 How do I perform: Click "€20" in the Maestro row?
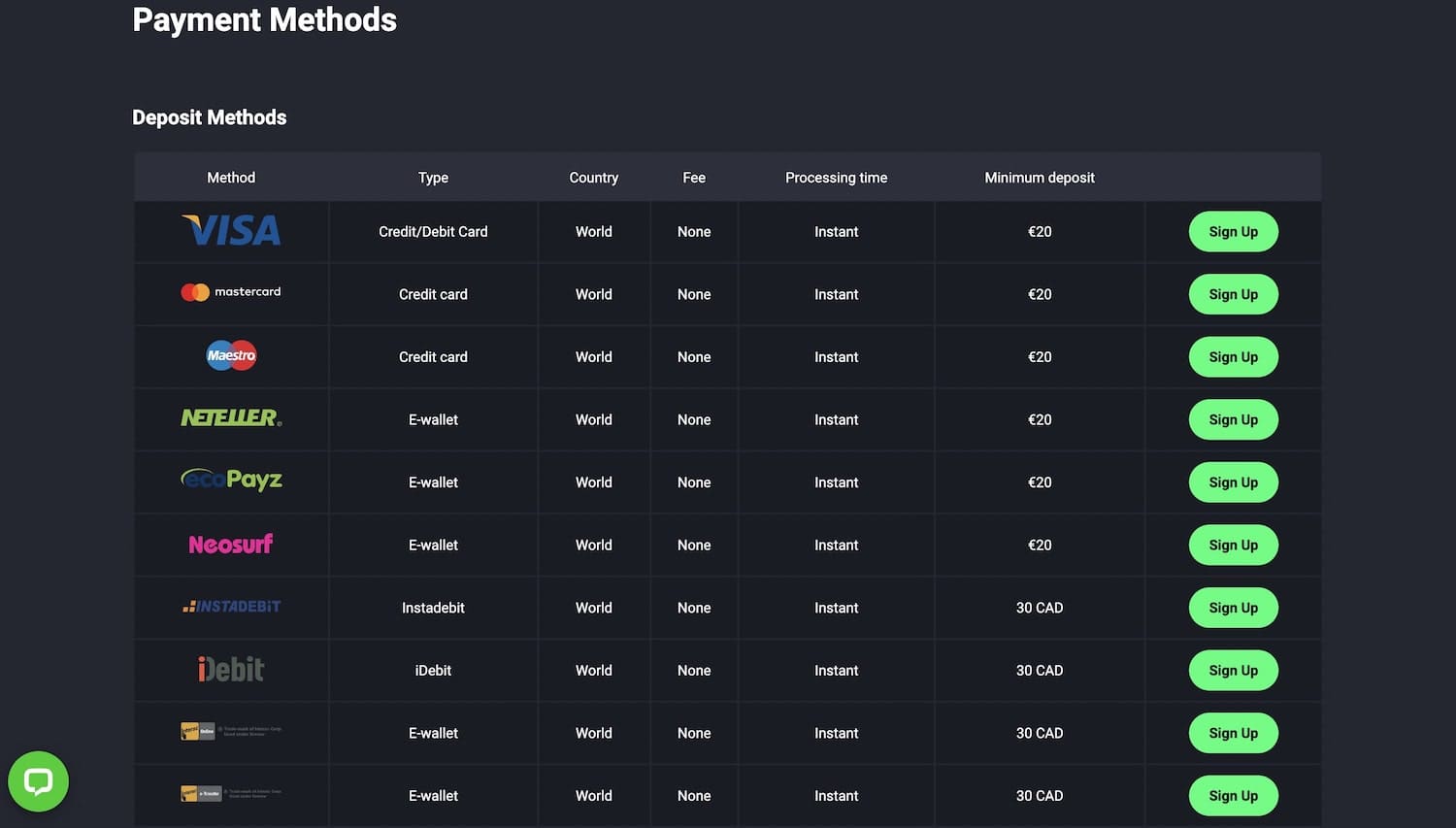1040,357
